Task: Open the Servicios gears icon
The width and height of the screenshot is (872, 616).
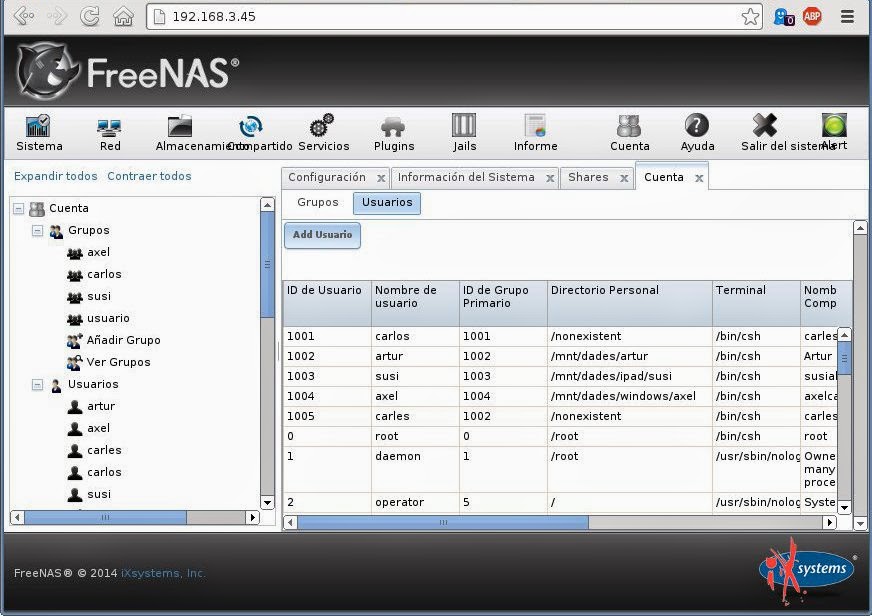Action: 323,130
